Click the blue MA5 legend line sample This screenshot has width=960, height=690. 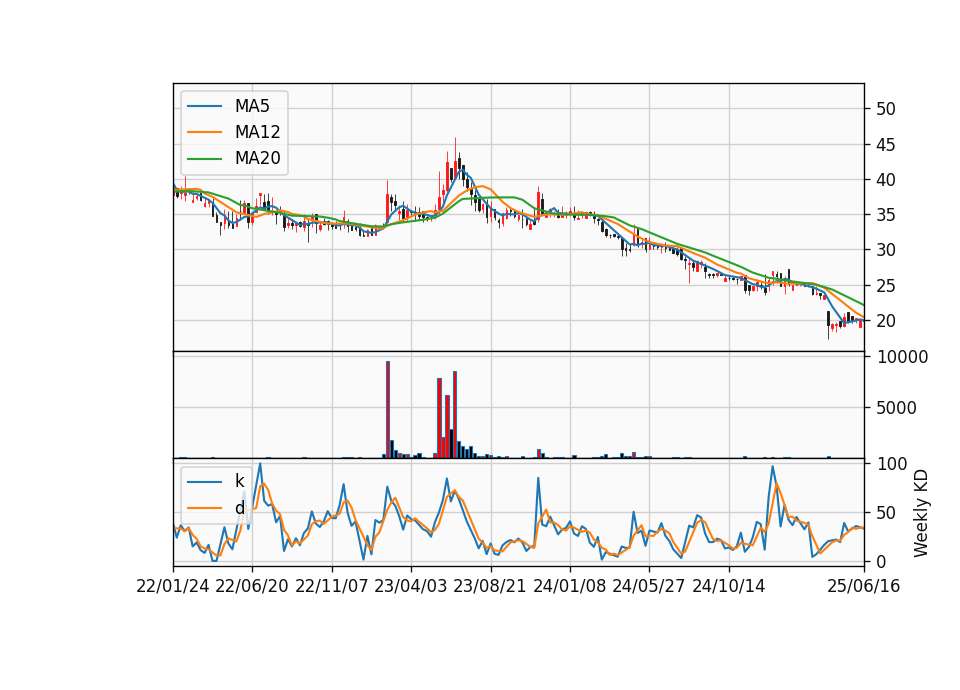click(x=204, y=107)
